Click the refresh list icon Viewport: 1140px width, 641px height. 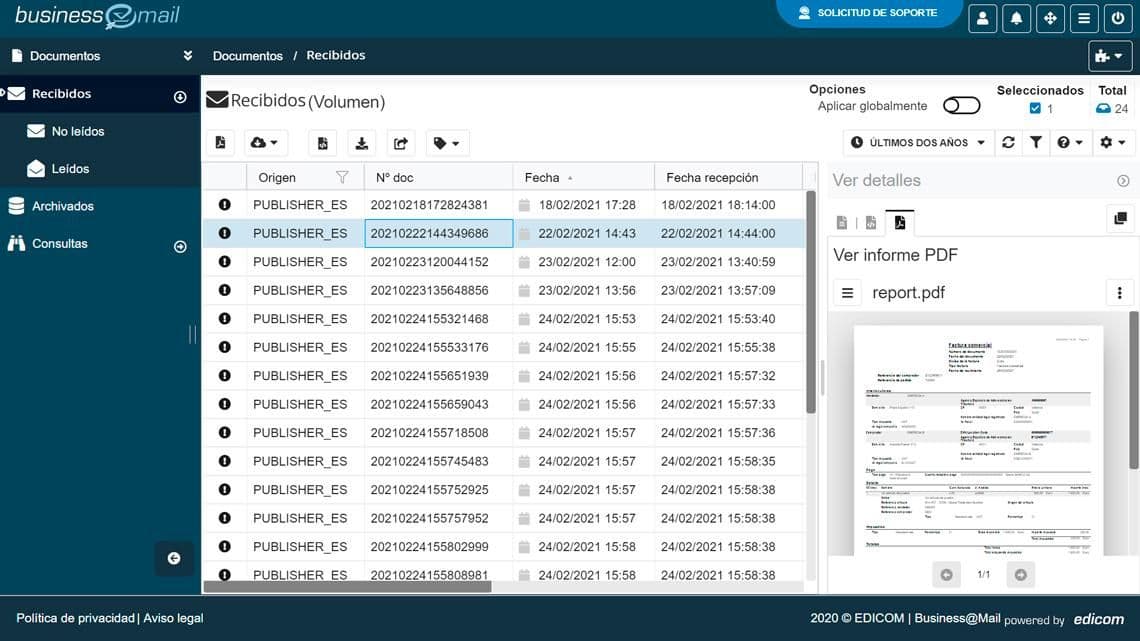[x=1008, y=143]
